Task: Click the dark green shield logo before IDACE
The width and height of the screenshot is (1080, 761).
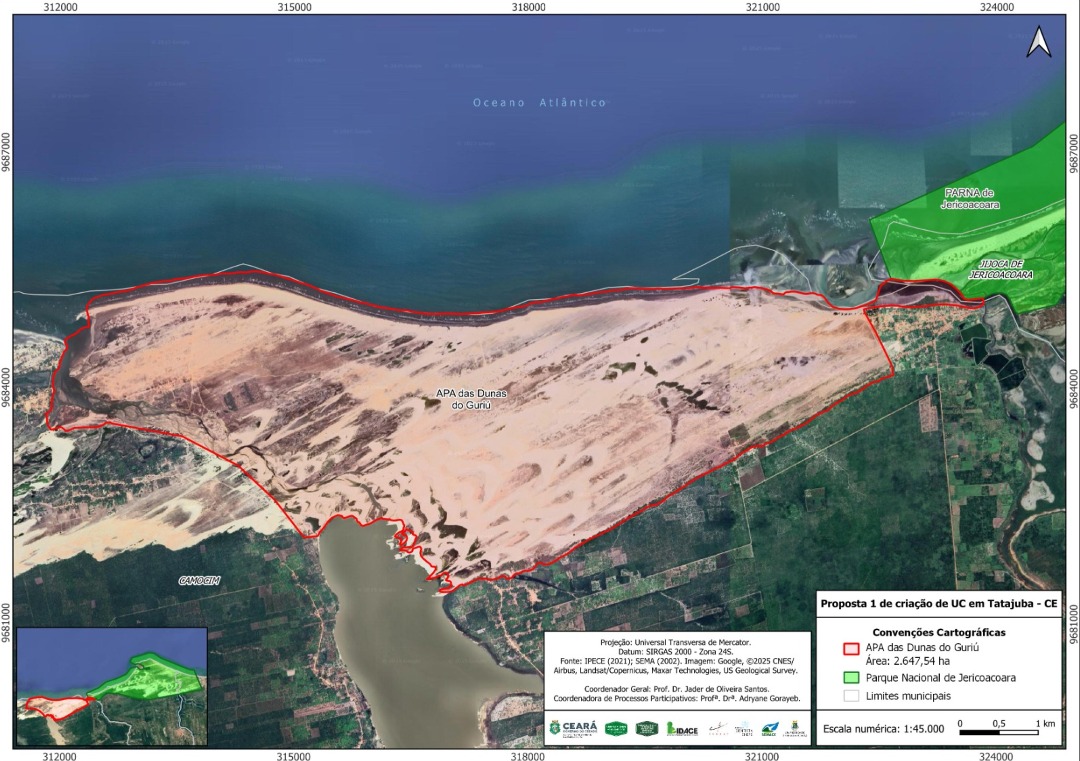Action: (x=649, y=729)
